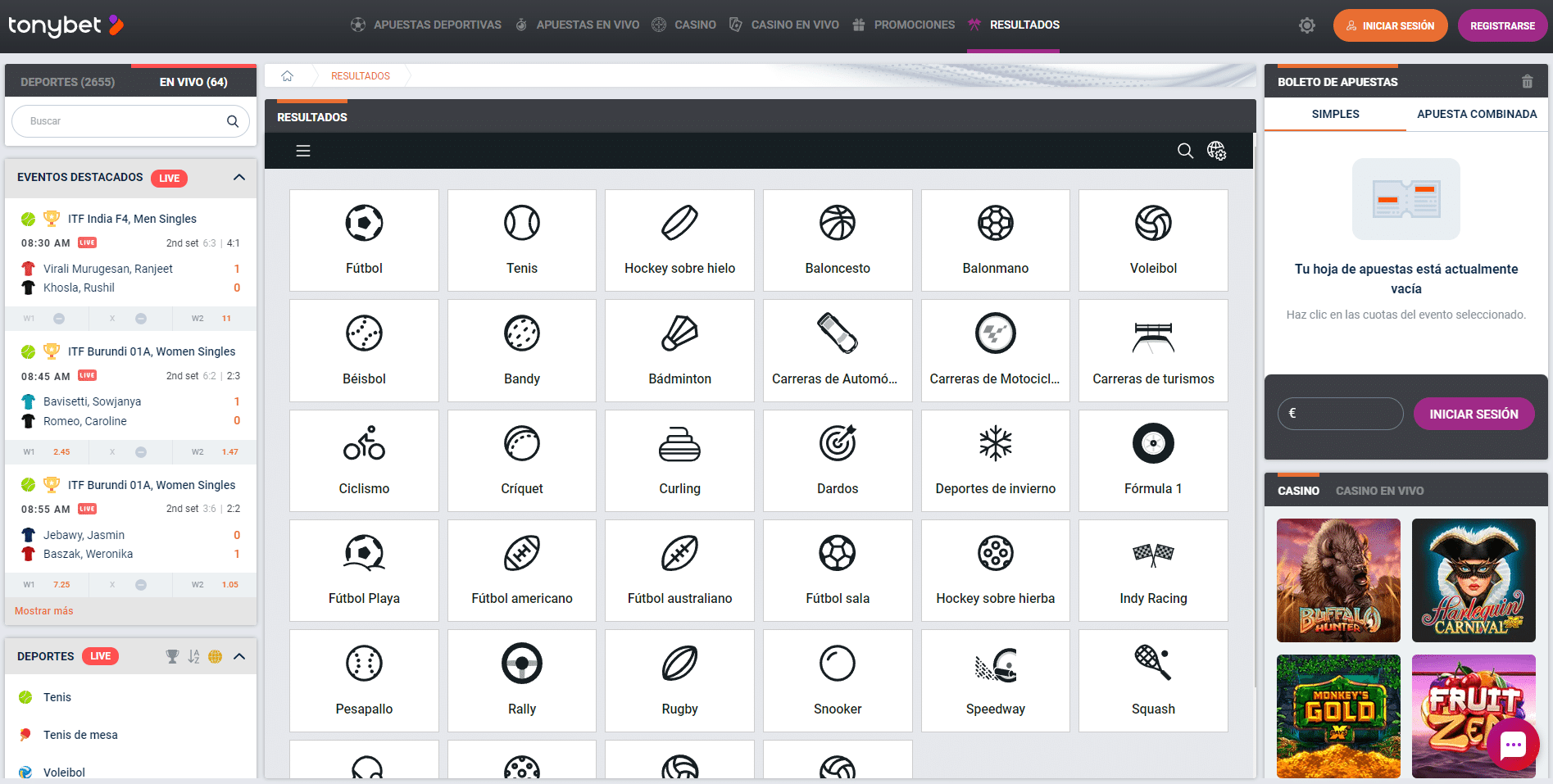Select the Fútbol sport tile
This screenshot has height=784, width=1553.
click(x=364, y=240)
